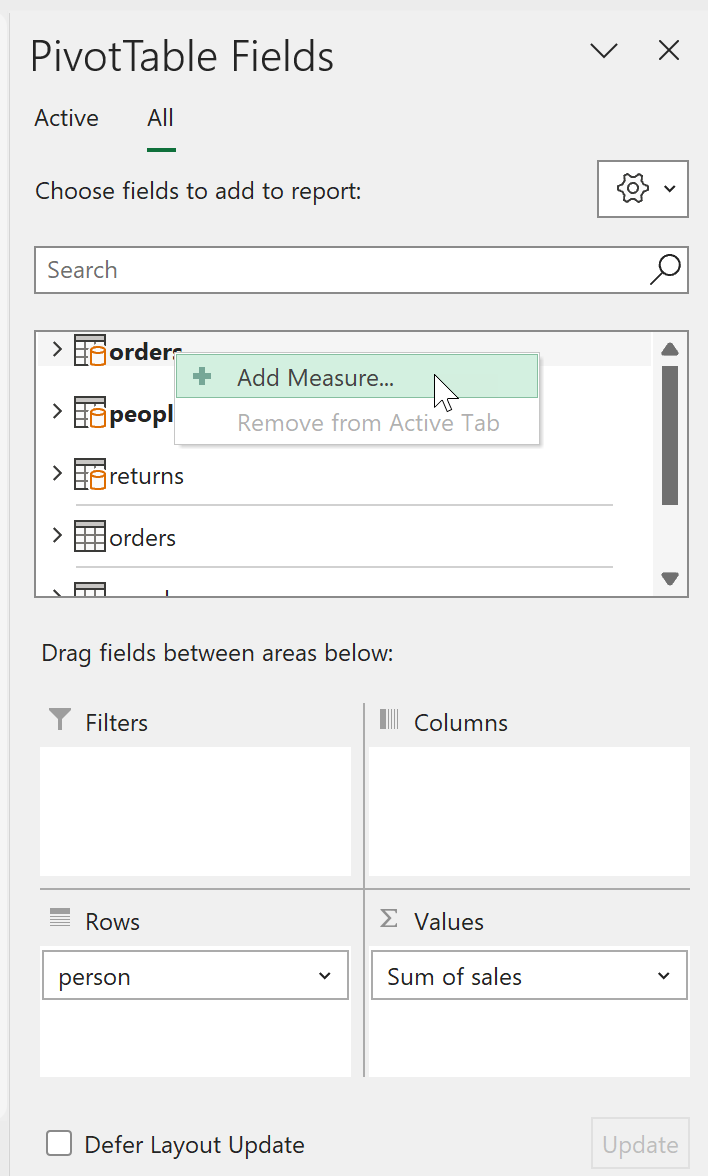
Task: Open the person row field dropdown
Action: coord(324,976)
